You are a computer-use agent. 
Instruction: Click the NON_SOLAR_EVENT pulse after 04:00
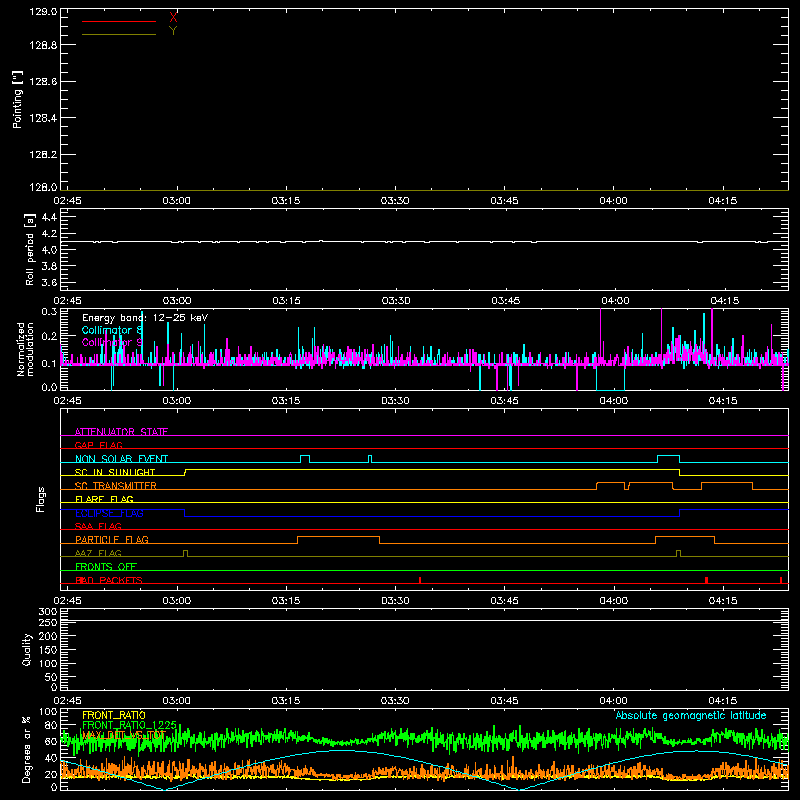tap(668, 459)
